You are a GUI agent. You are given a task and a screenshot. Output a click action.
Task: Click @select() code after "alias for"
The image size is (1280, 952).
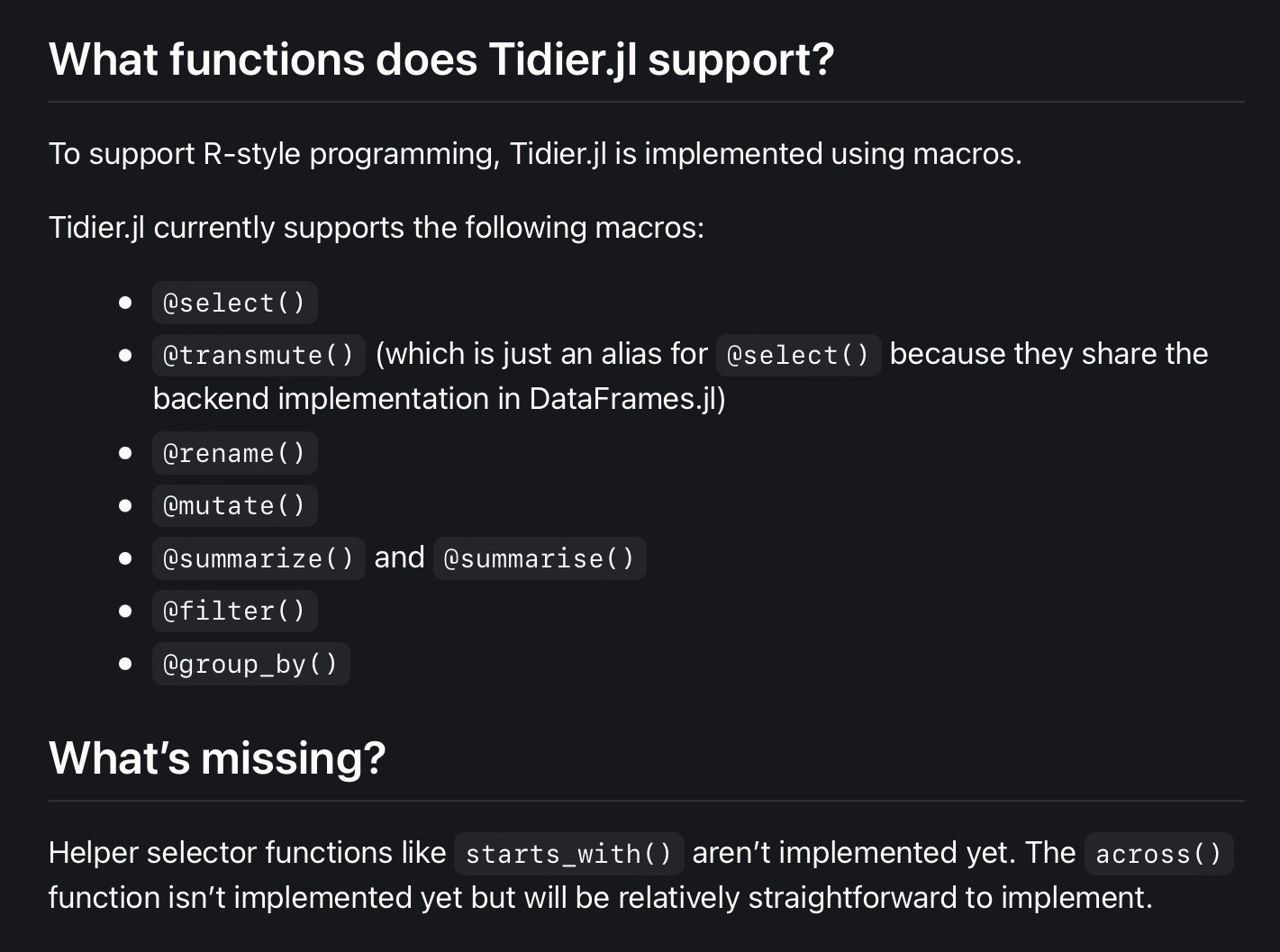(x=798, y=355)
